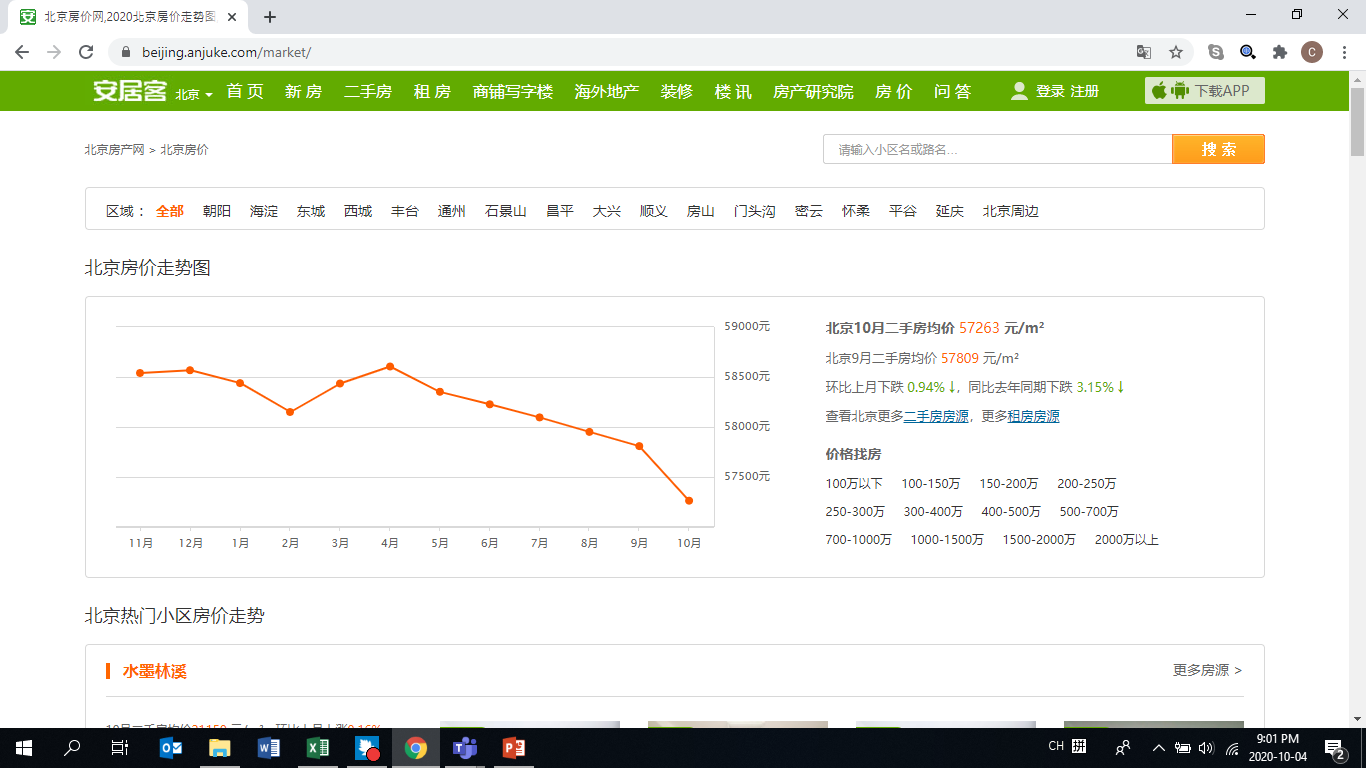The image size is (1366, 768).
Task: Click 更多房源 > link
Action: pyautogui.click(x=1207, y=670)
